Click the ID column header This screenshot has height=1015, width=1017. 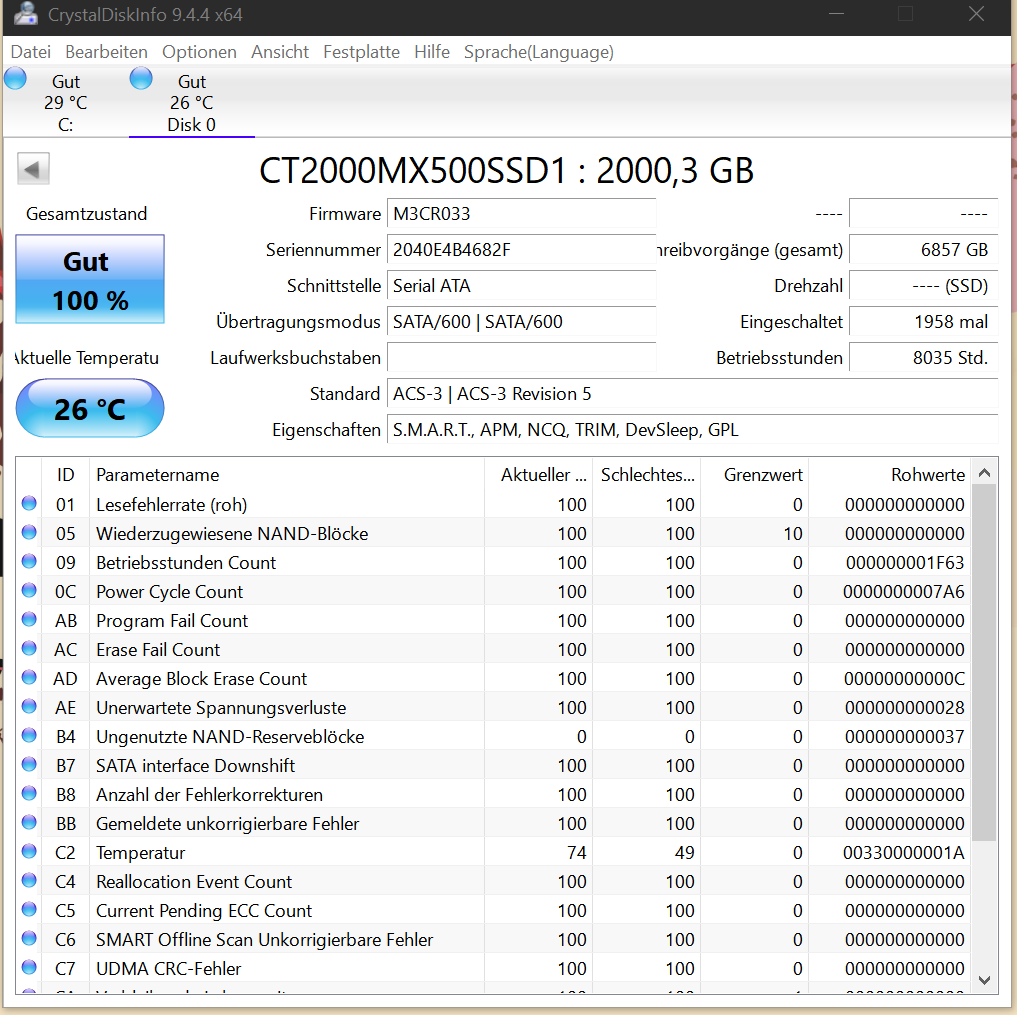pyautogui.click(x=66, y=475)
